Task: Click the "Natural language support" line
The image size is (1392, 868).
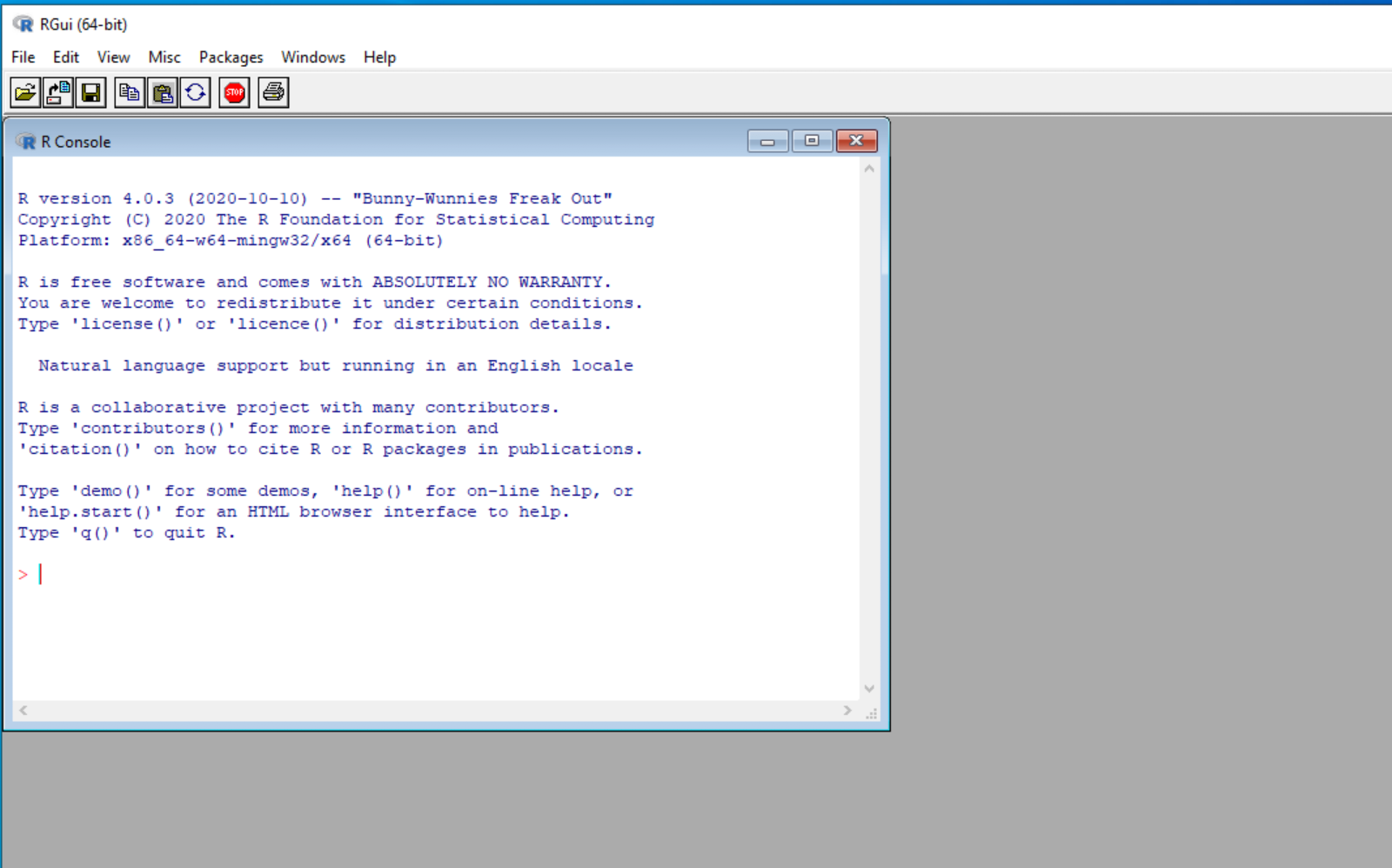Action: coord(336,366)
